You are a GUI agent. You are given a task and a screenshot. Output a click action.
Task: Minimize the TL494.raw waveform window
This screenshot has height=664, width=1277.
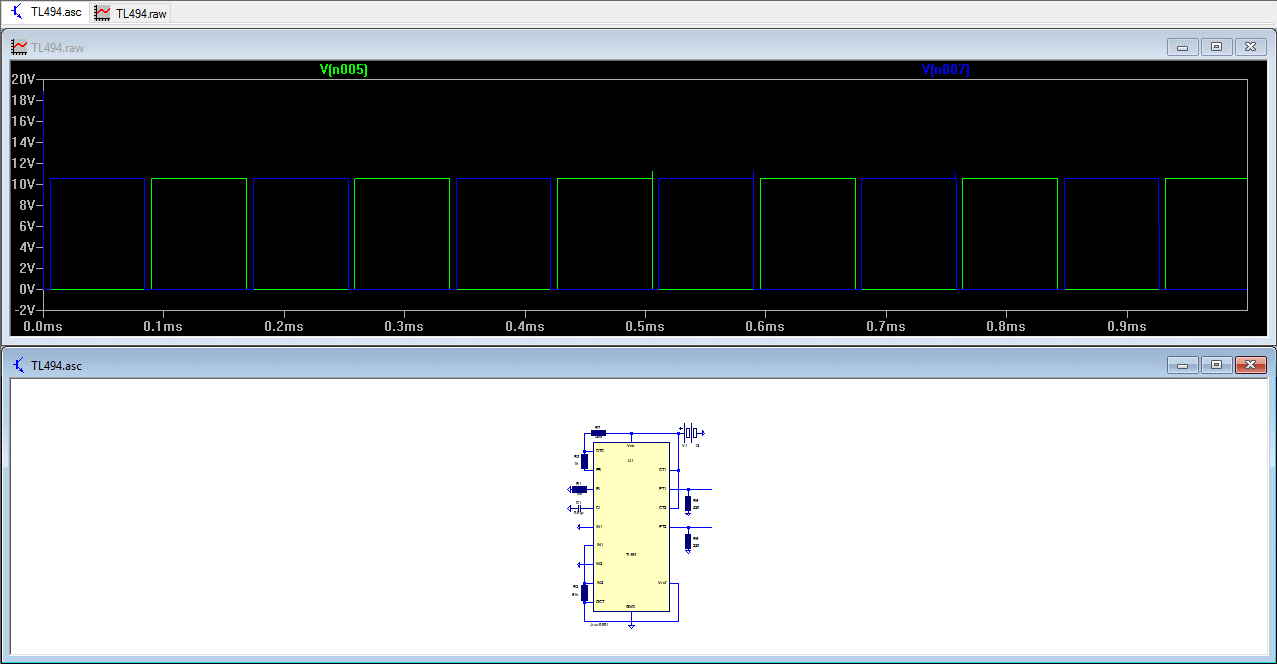click(1183, 47)
